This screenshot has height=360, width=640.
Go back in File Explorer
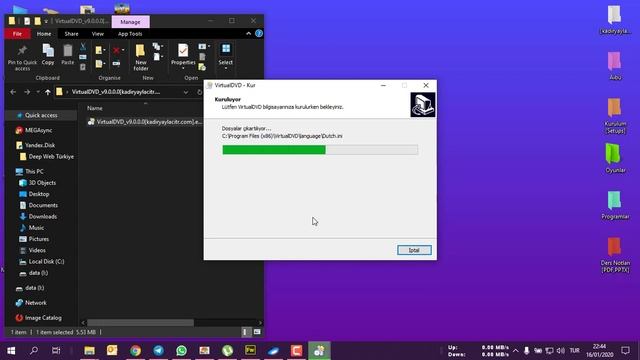click(x=13, y=92)
